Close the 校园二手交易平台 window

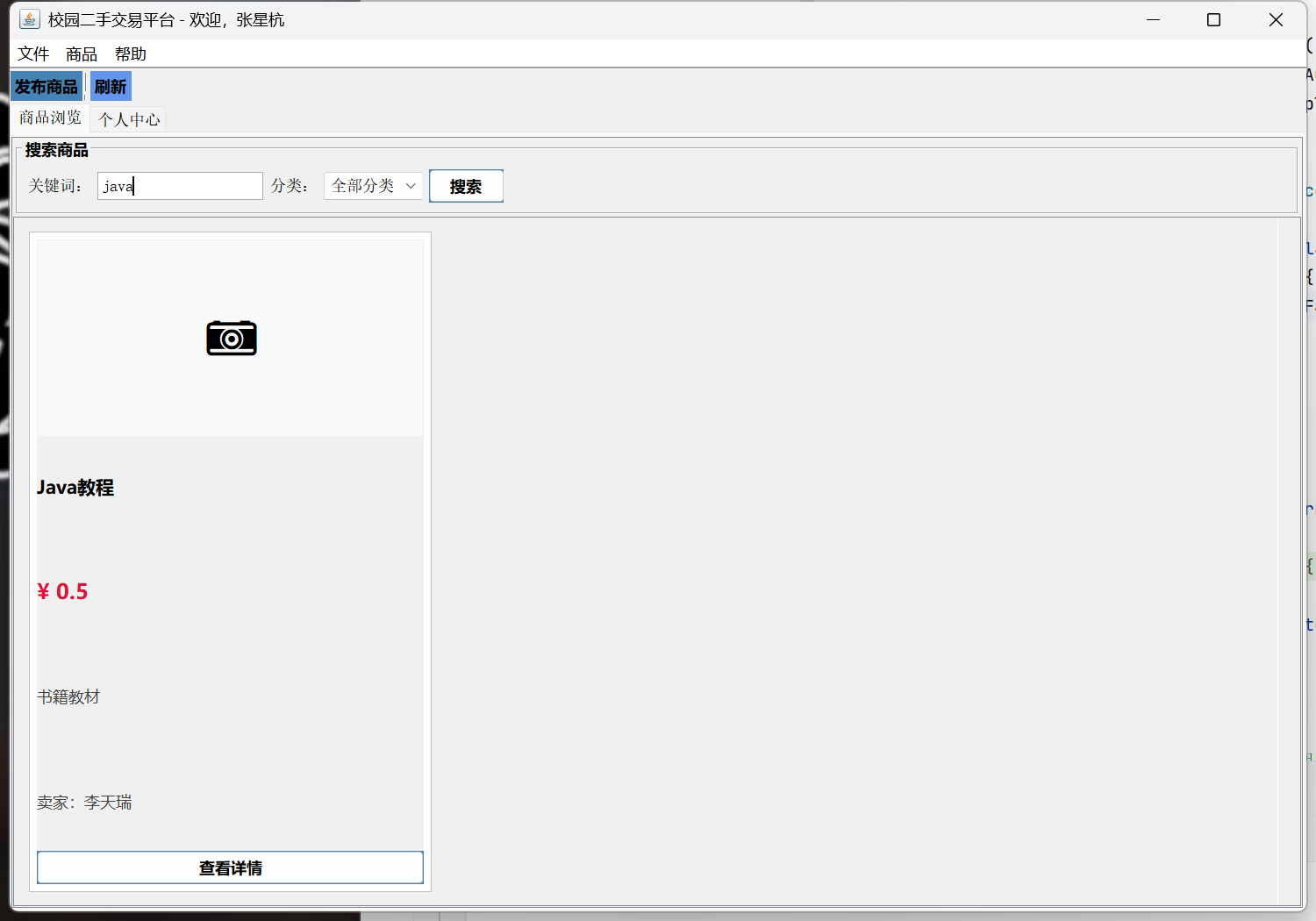[1276, 19]
